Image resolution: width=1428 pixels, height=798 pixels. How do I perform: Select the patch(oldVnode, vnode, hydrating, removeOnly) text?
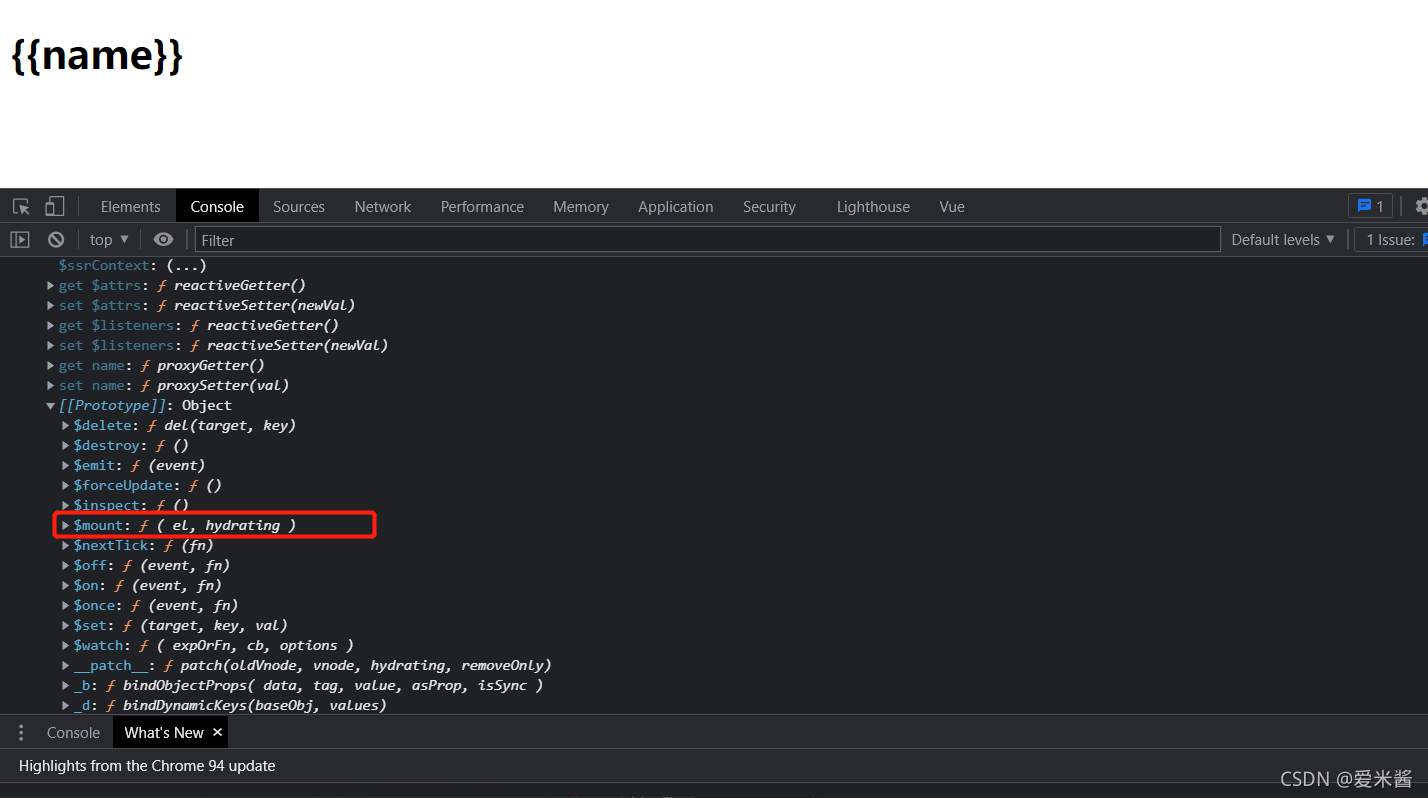[366, 666]
